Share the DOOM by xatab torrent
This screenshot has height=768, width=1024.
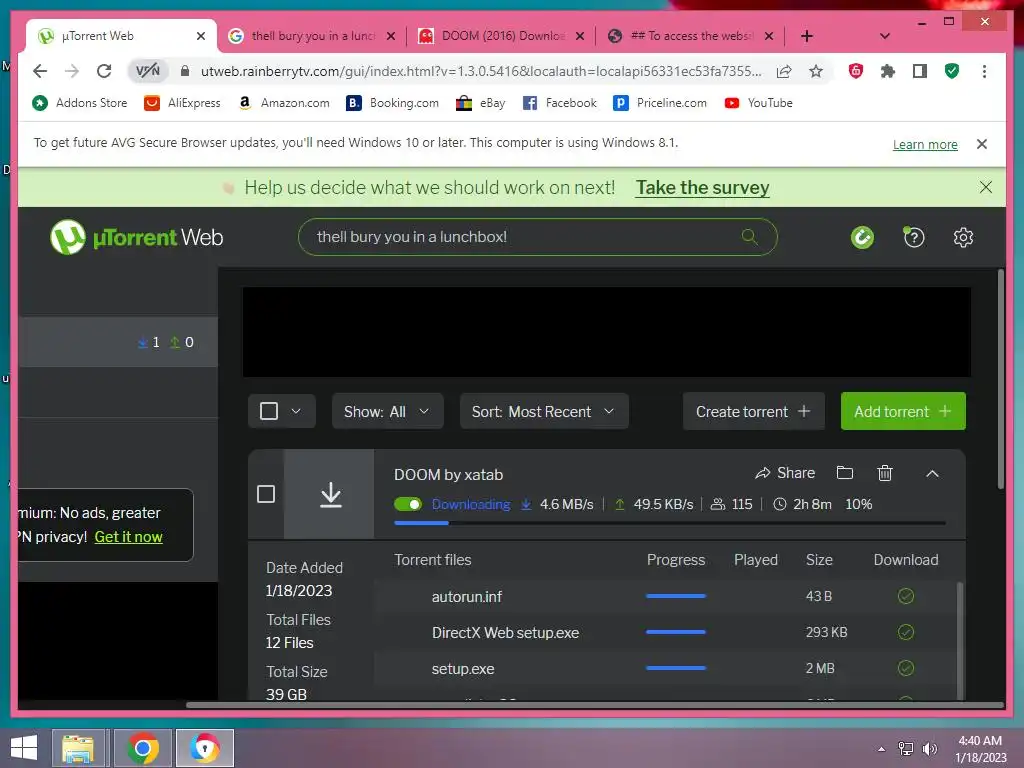pos(785,473)
